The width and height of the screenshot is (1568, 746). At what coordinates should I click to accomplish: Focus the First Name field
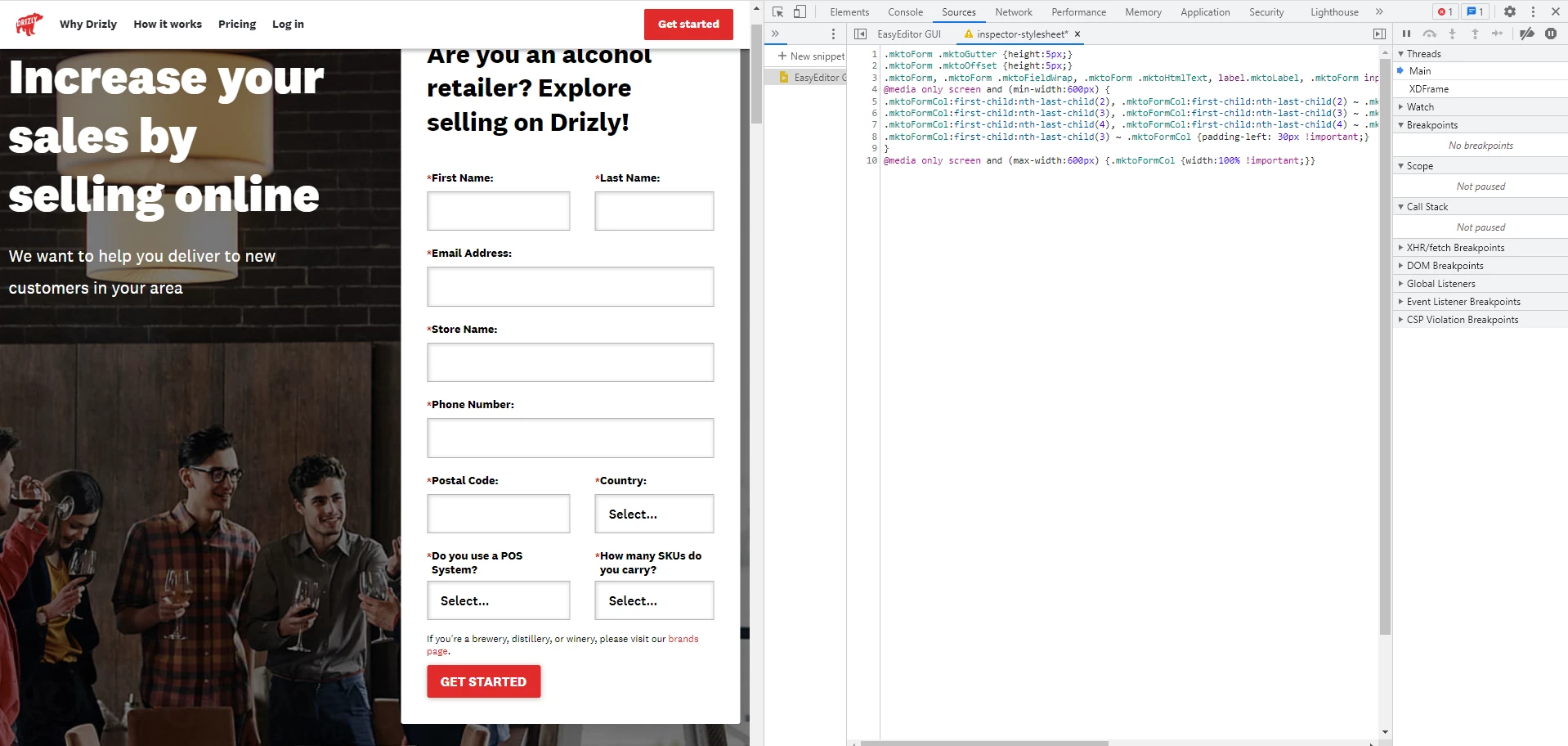pos(498,211)
